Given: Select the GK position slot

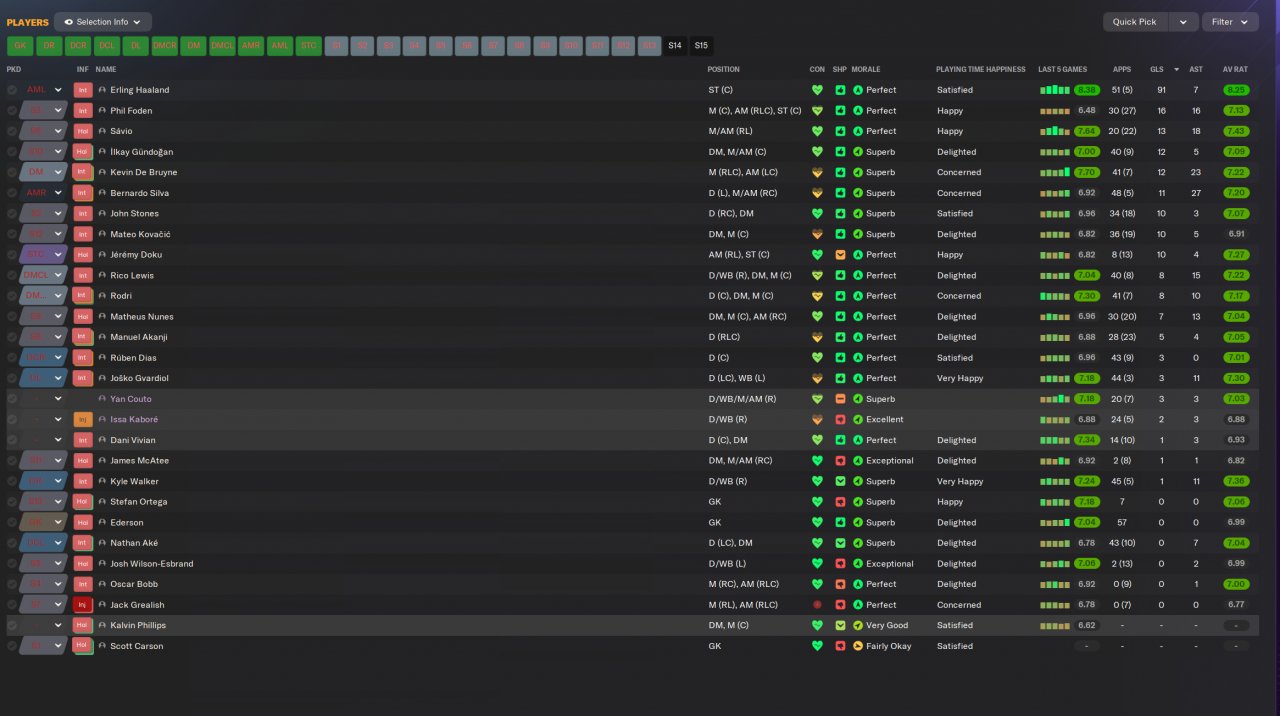Looking at the screenshot, I should tap(20, 46).
